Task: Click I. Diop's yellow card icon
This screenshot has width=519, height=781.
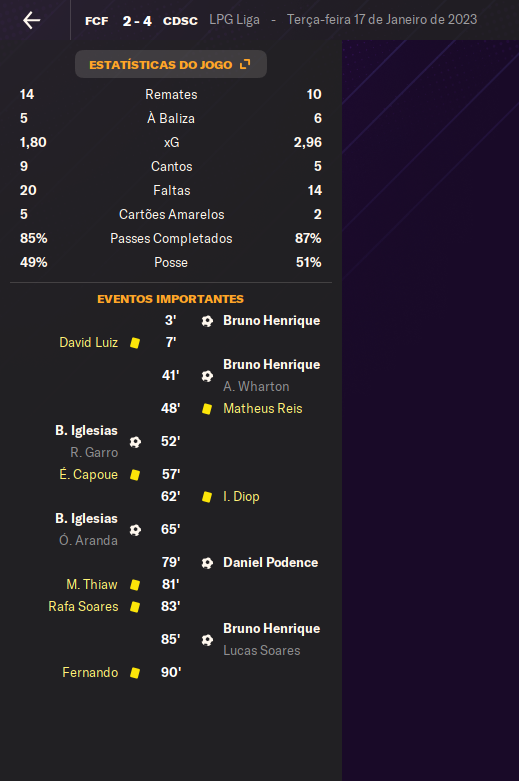Action: click(207, 497)
